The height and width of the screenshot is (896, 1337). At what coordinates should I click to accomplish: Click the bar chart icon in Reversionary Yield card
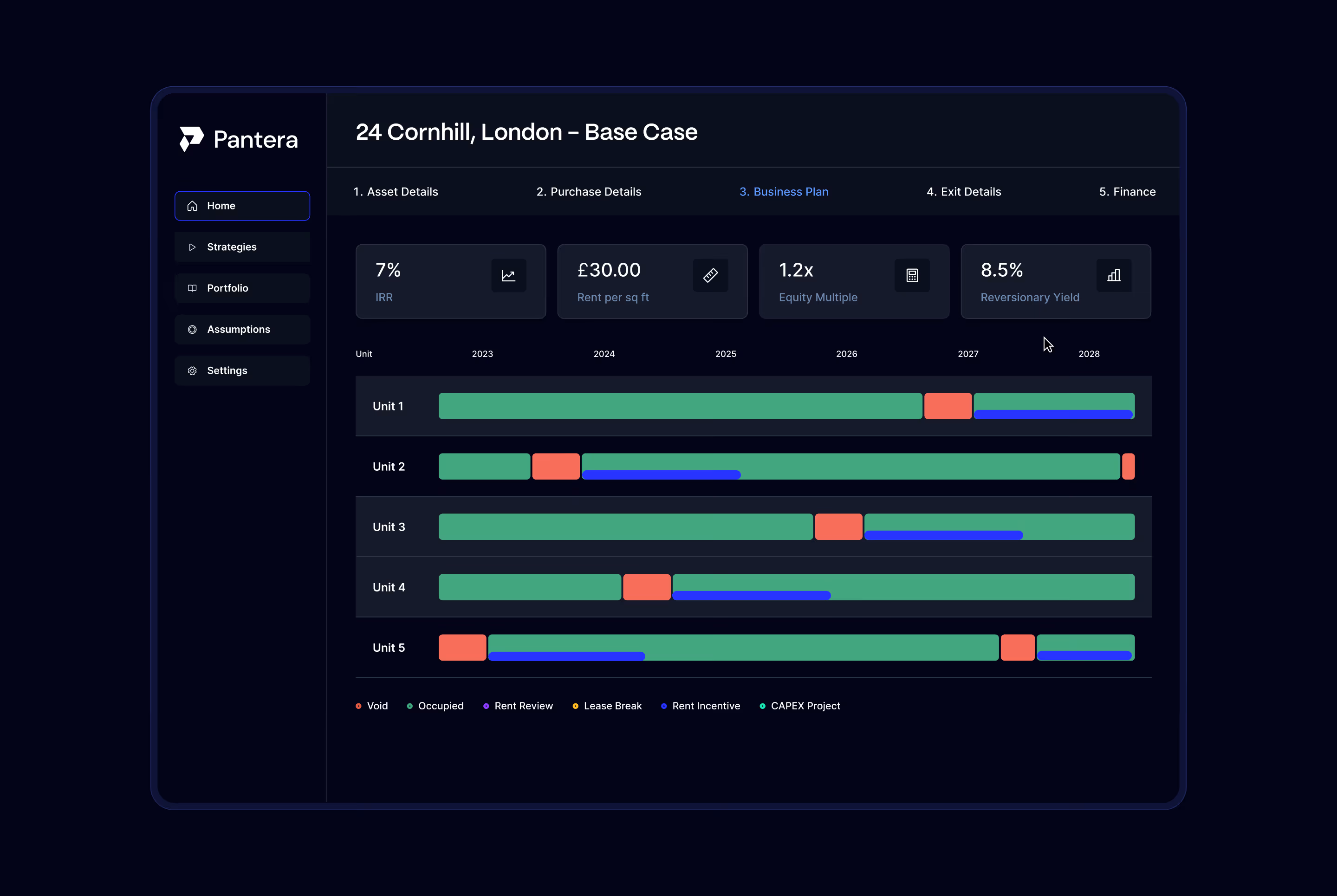[x=1114, y=275]
